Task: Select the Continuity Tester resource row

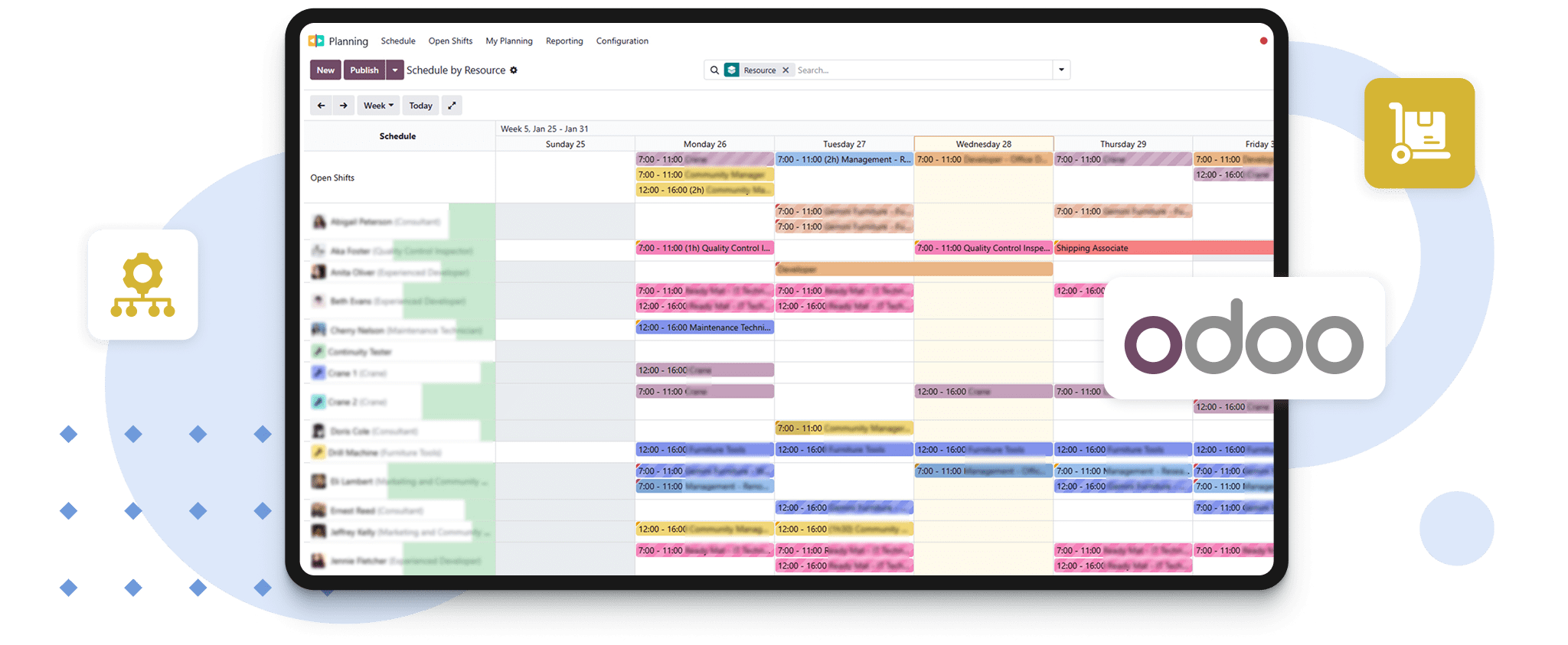Action: [x=399, y=351]
